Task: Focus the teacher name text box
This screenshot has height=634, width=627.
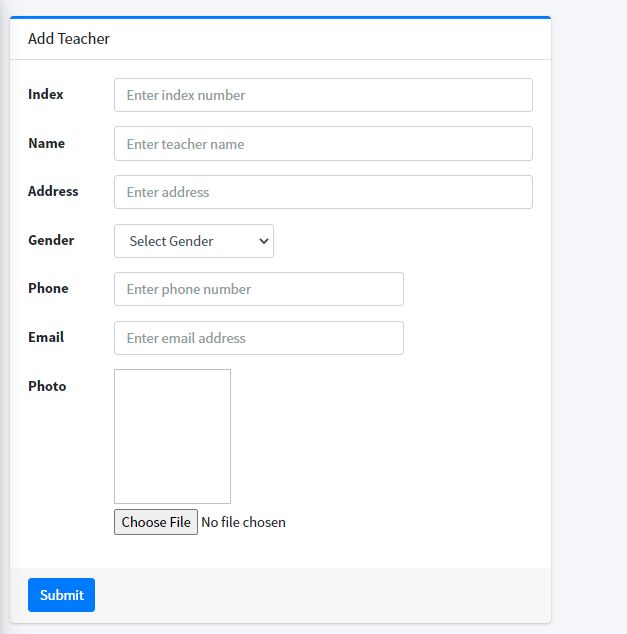Action: click(323, 144)
